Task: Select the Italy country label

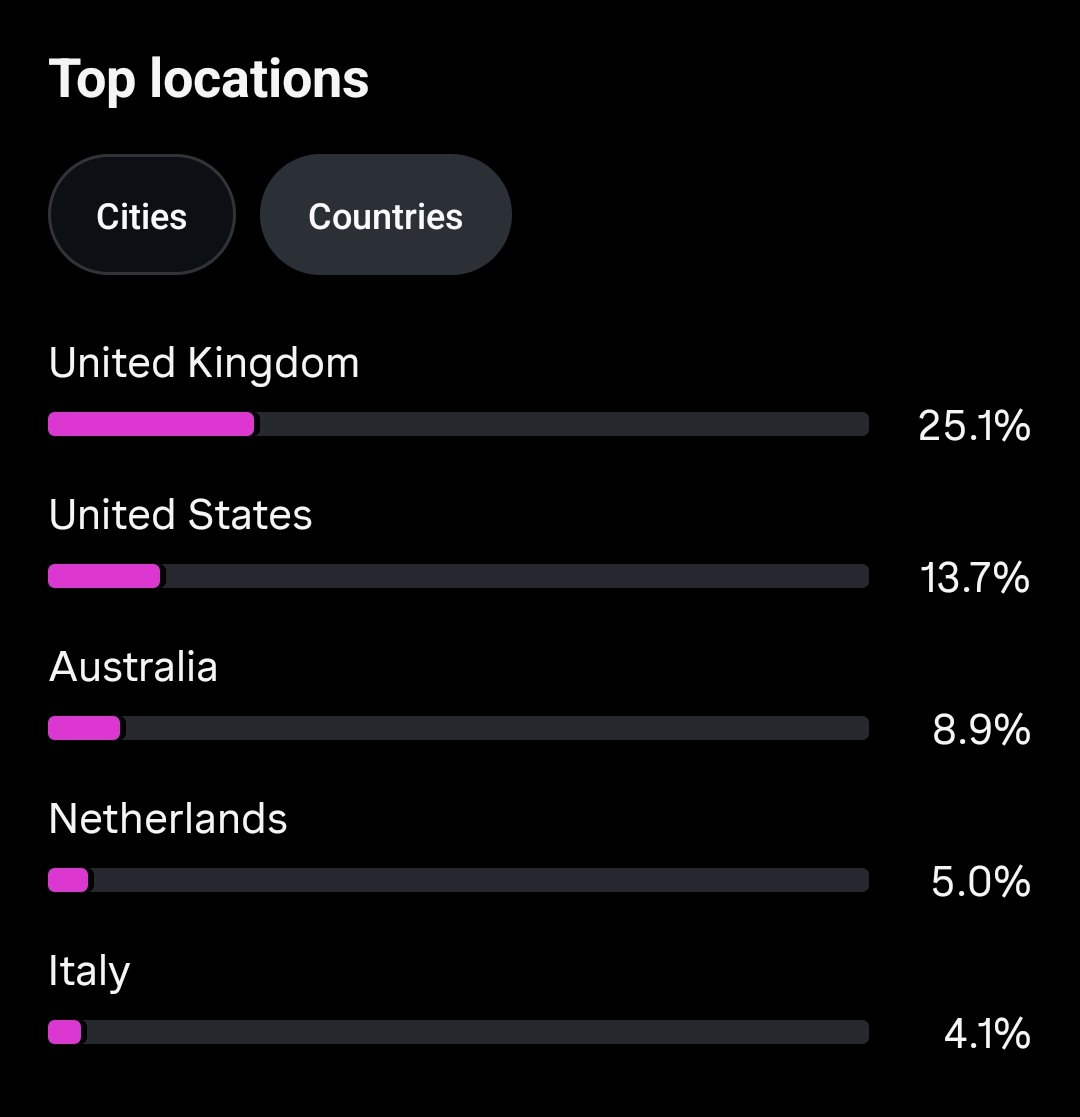Action: 89,971
